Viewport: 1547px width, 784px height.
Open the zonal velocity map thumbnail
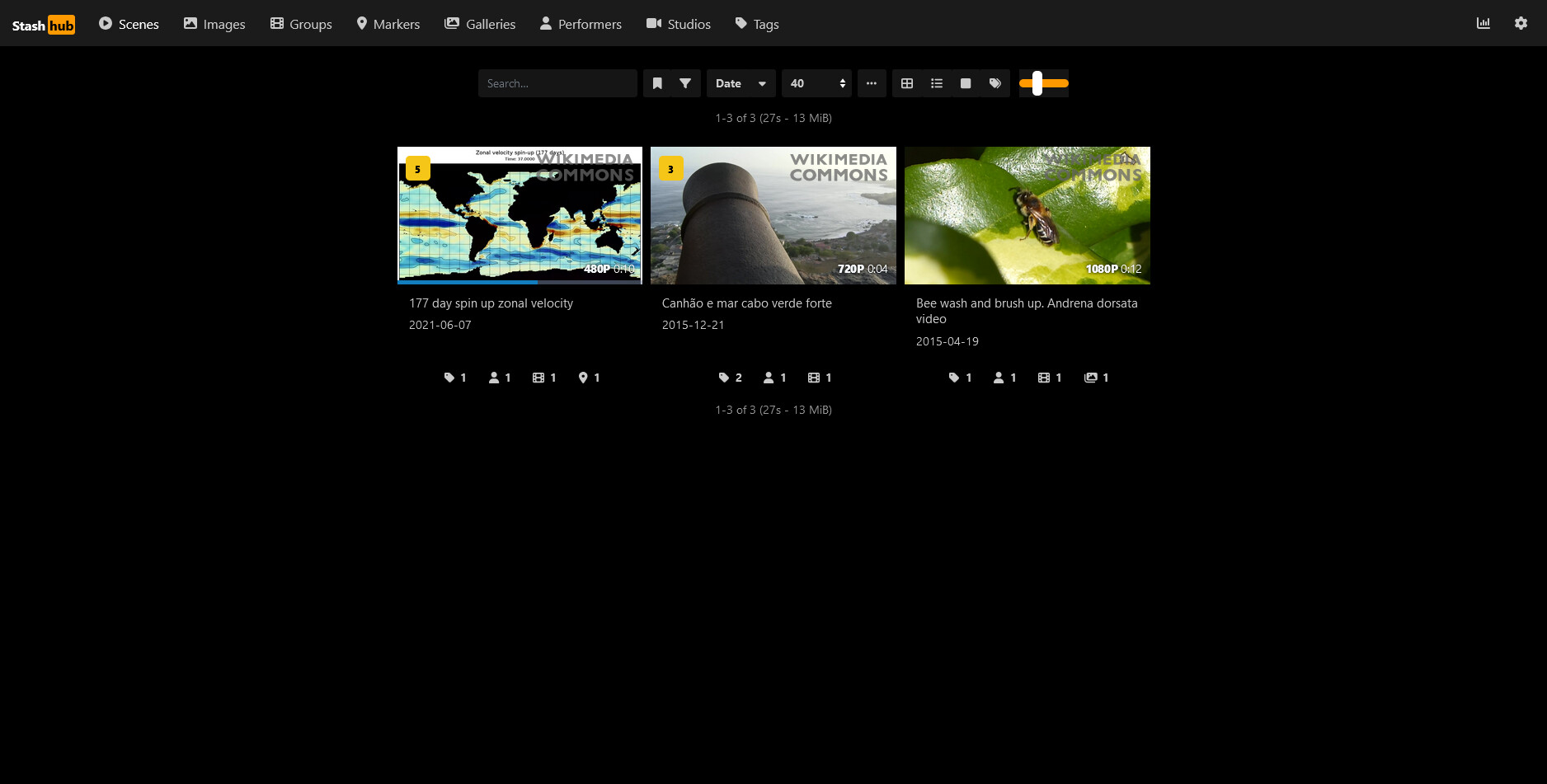pos(520,215)
